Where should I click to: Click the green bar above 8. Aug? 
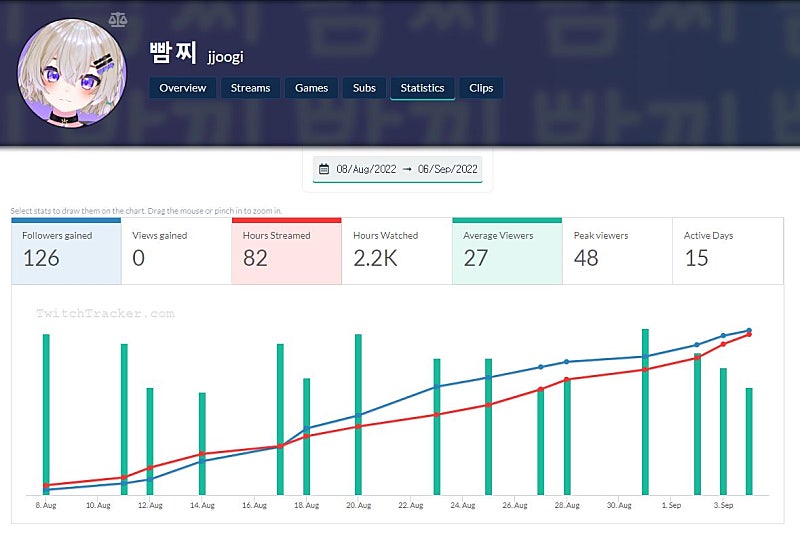click(46, 414)
